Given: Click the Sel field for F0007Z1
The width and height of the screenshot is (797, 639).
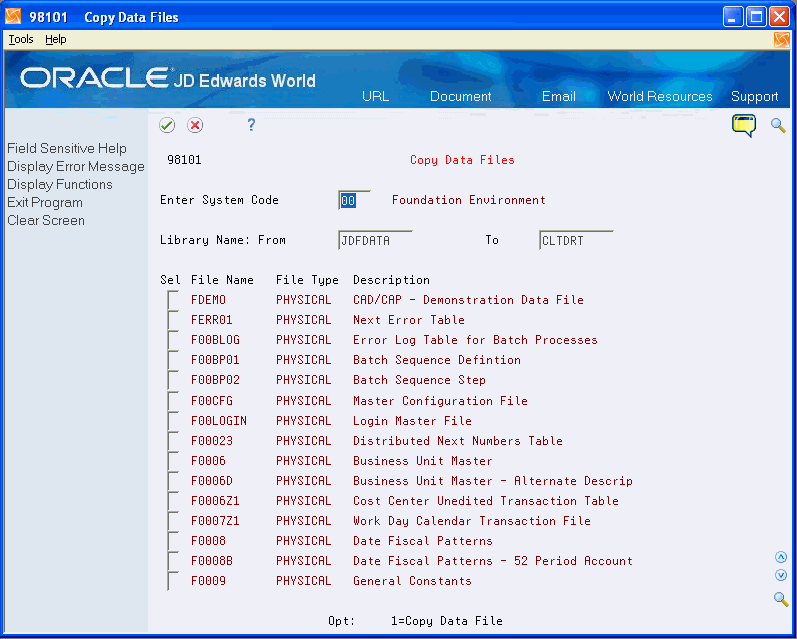Looking at the screenshot, I should click(x=173, y=521).
